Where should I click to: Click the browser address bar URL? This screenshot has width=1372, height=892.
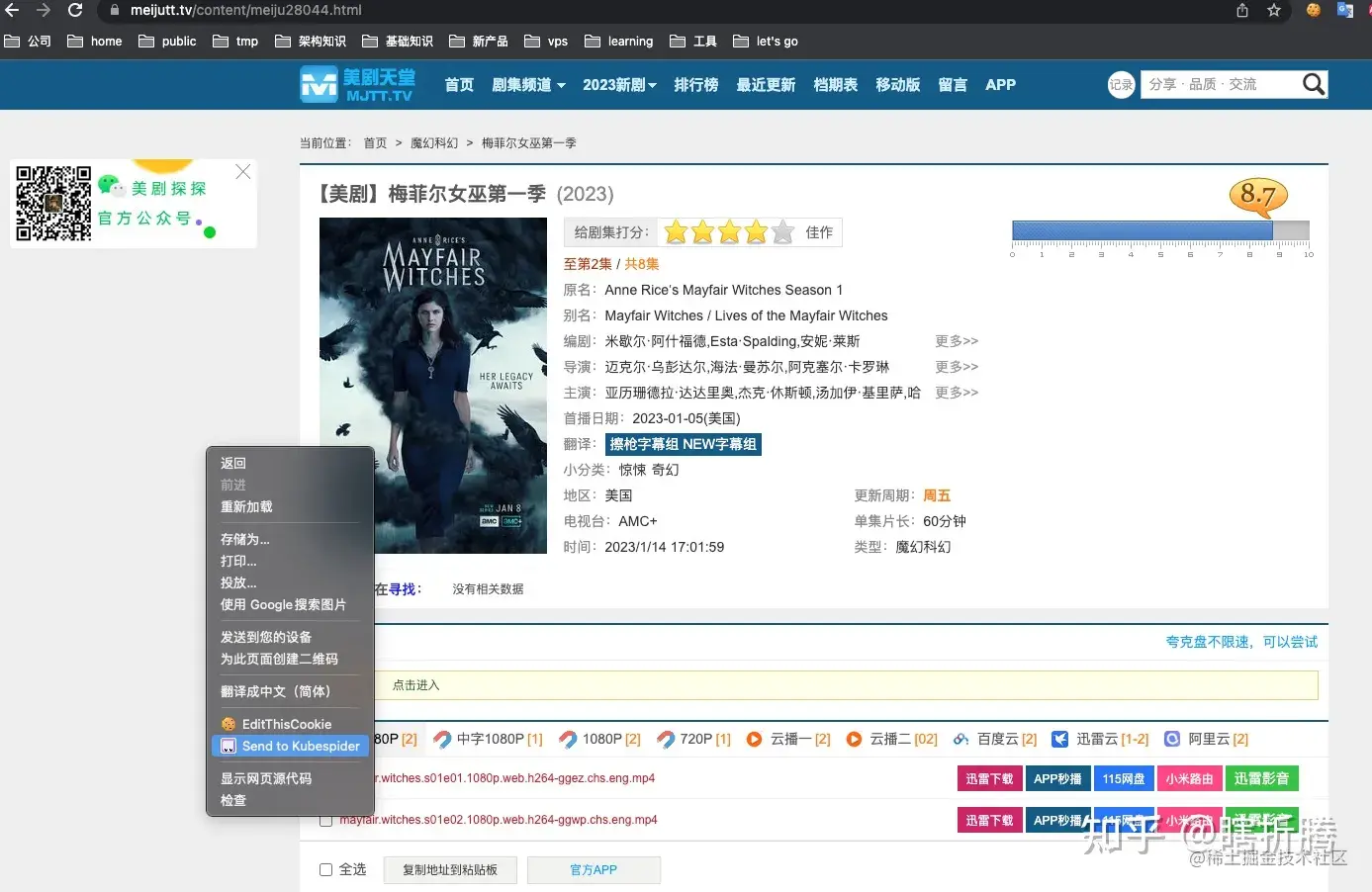click(x=246, y=10)
